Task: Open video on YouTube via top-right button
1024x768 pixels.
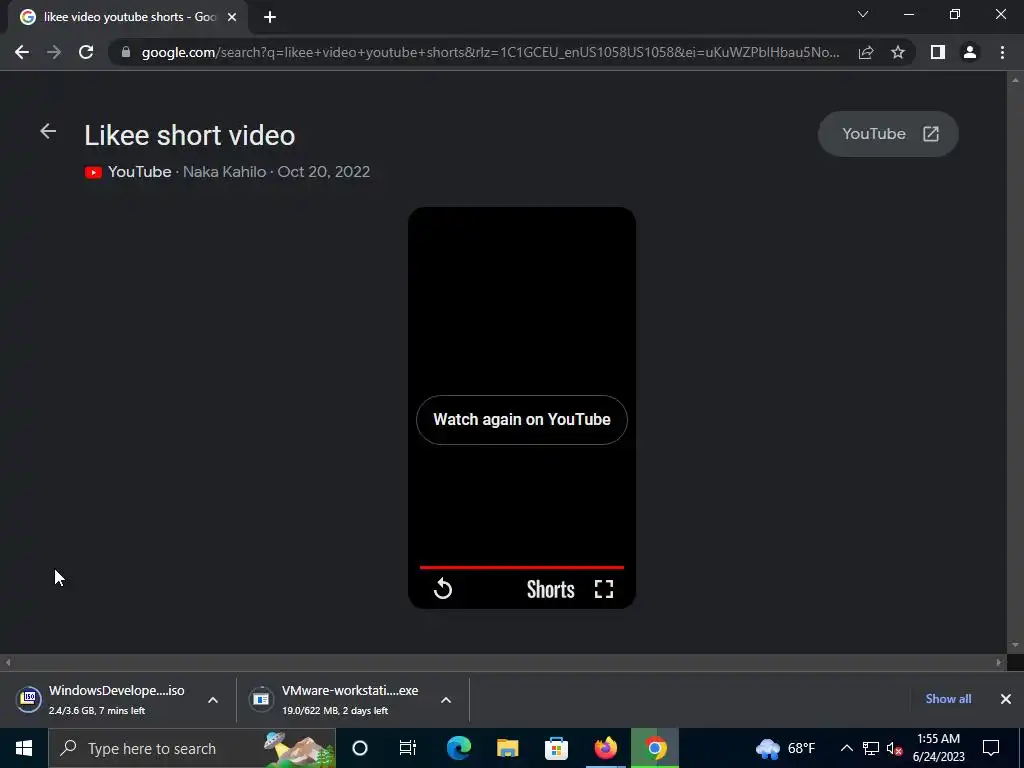Action: click(x=888, y=134)
